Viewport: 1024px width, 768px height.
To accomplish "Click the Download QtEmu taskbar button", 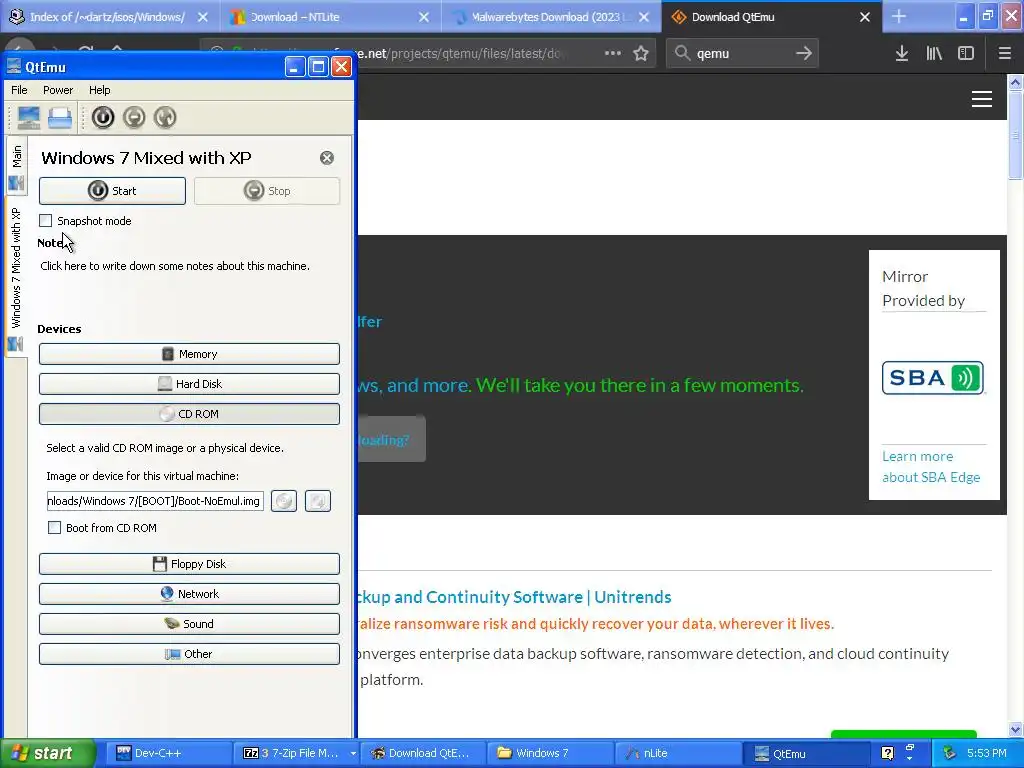I will (424, 753).
